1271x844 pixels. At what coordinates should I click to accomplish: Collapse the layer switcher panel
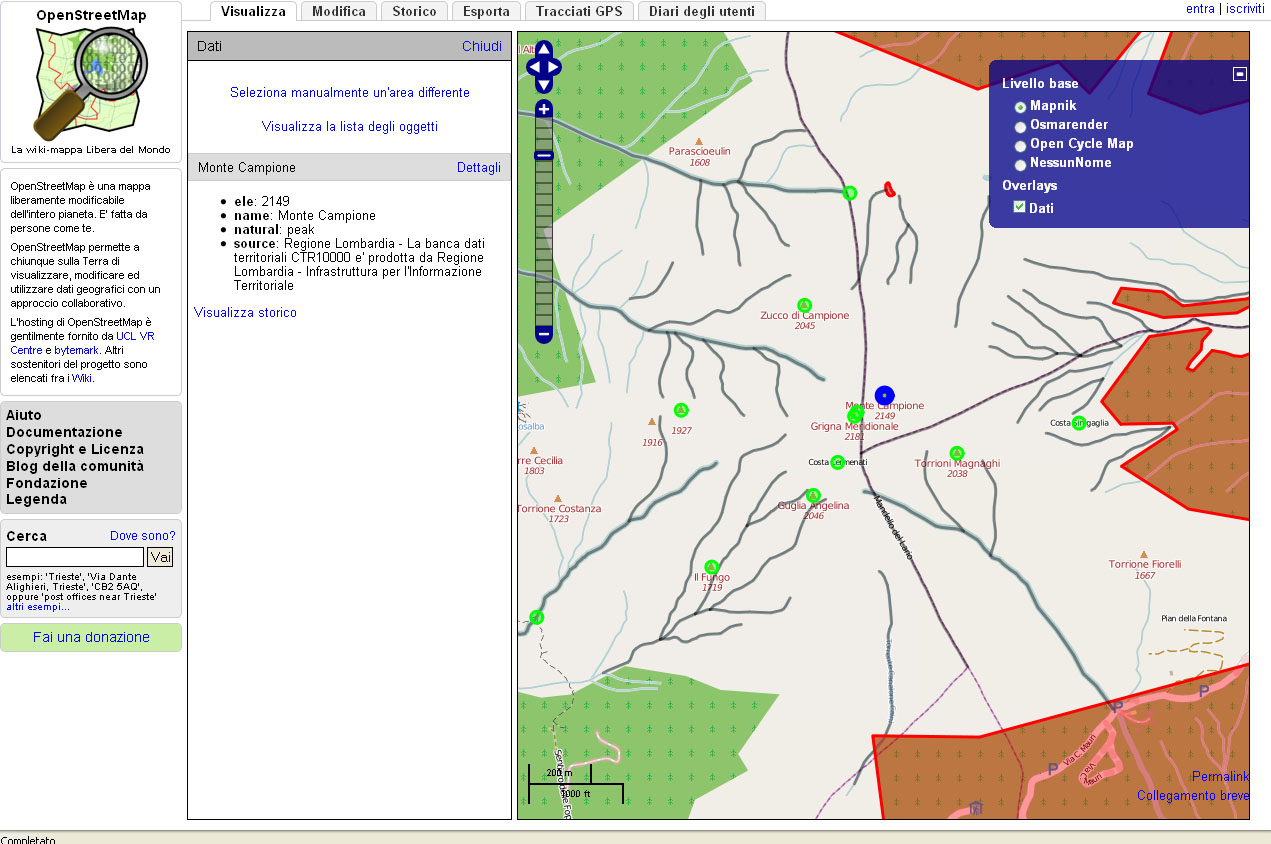pos(1240,73)
